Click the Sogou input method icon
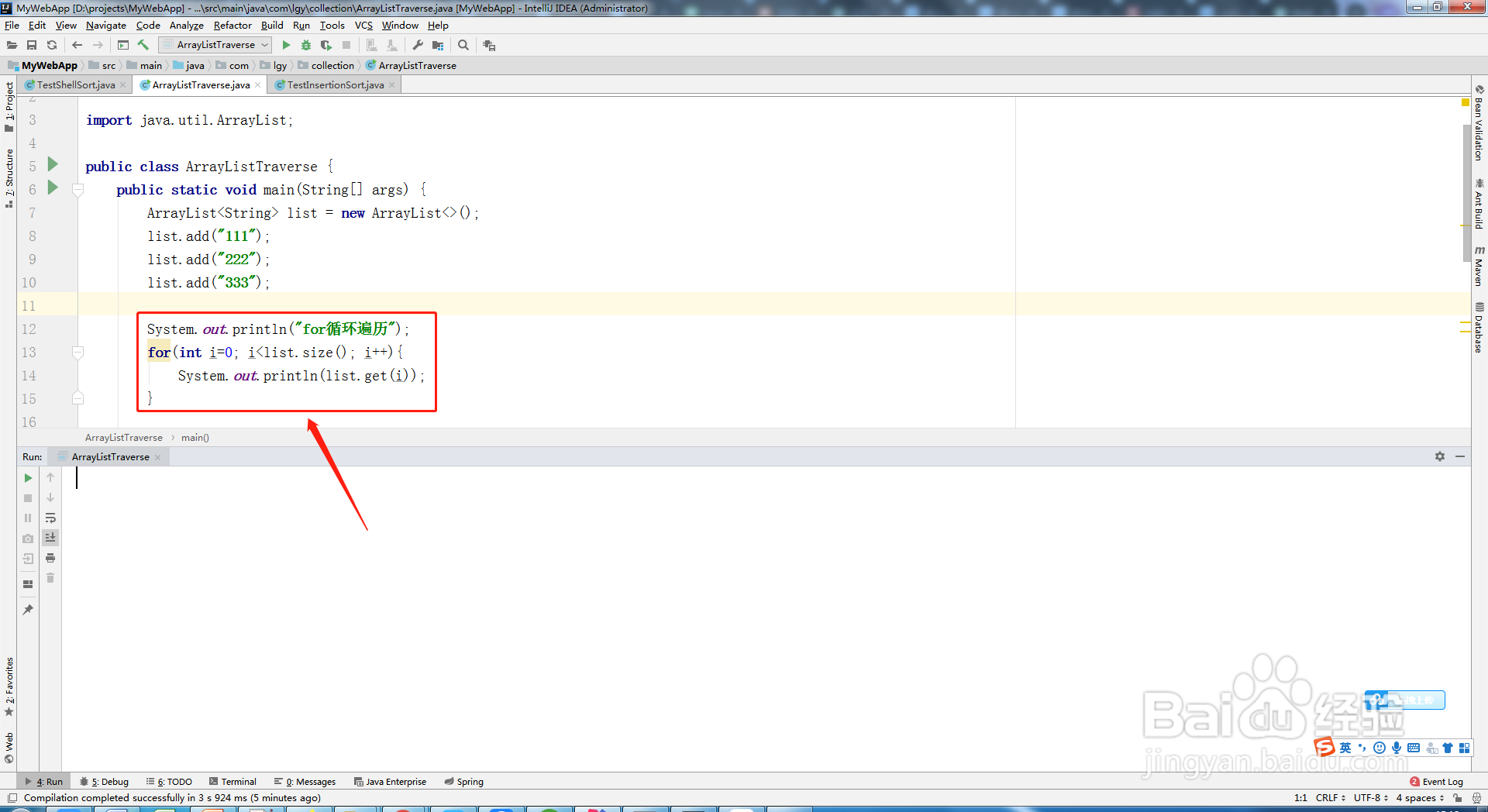Screen dimensions: 1488x812 click(1324, 747)
